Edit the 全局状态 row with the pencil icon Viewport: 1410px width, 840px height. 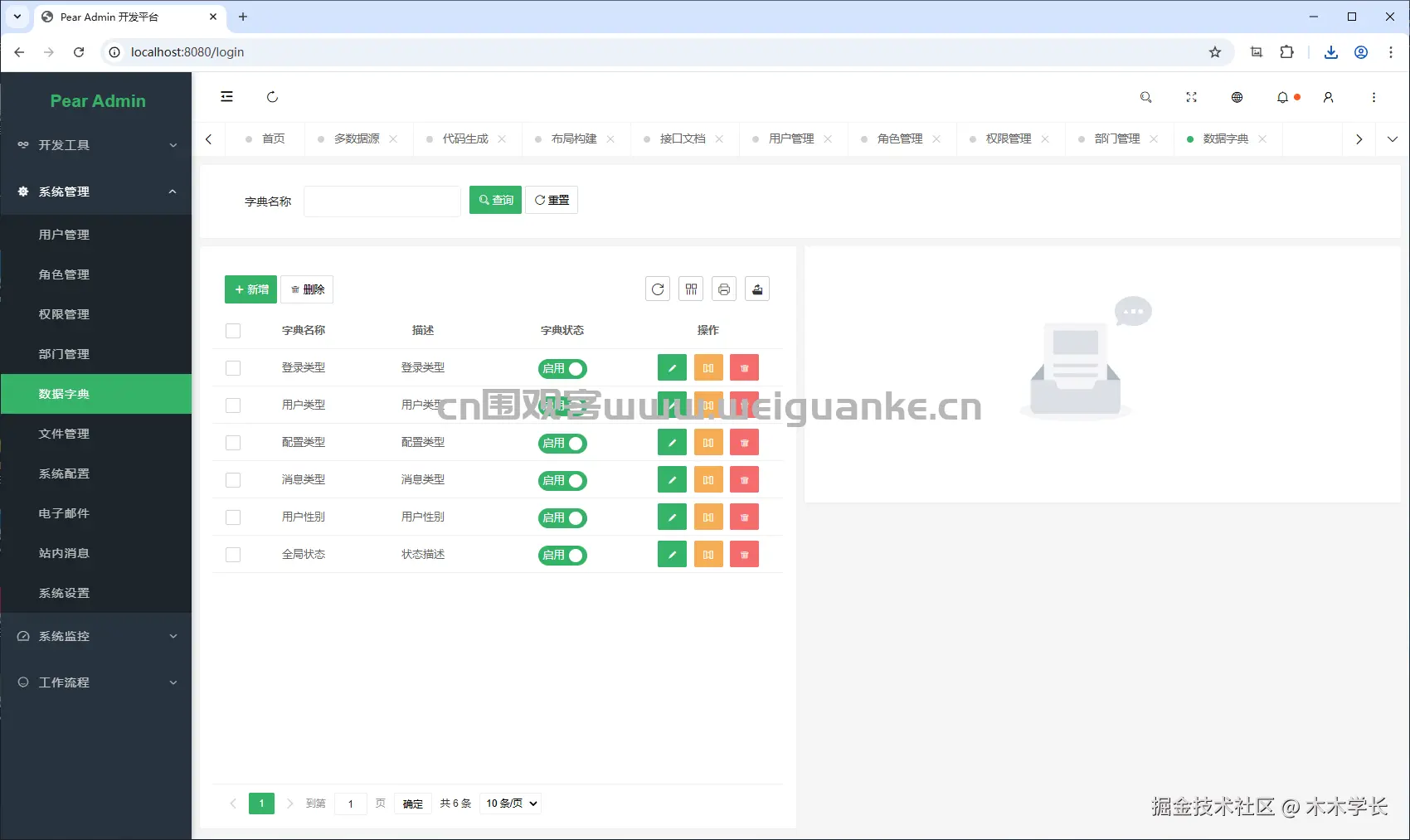(x=672, y=555)
